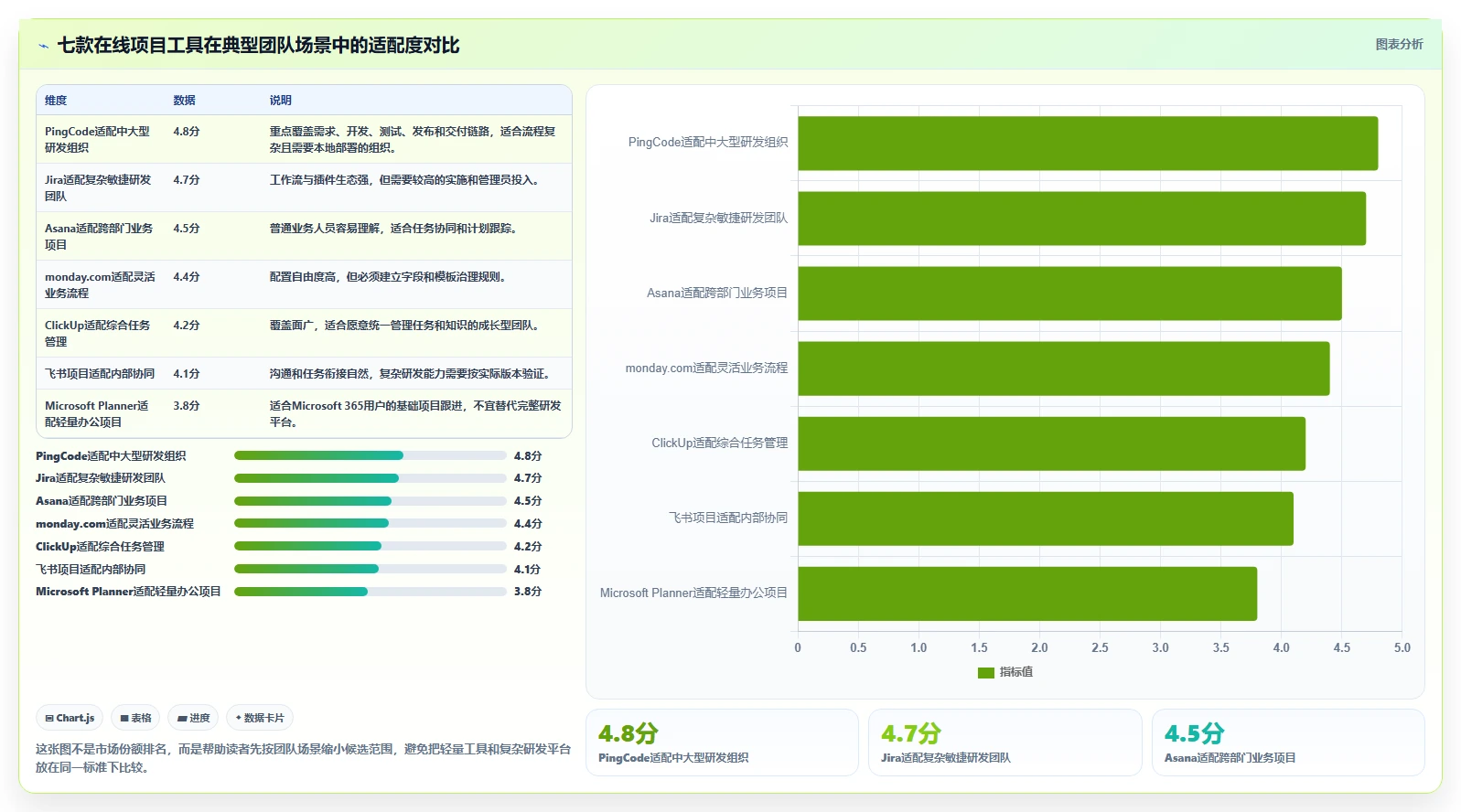This screenshot has width=1461, height=812.
Task: Click the ClickUp description about 覆盖面广
Action: point(406,326)
